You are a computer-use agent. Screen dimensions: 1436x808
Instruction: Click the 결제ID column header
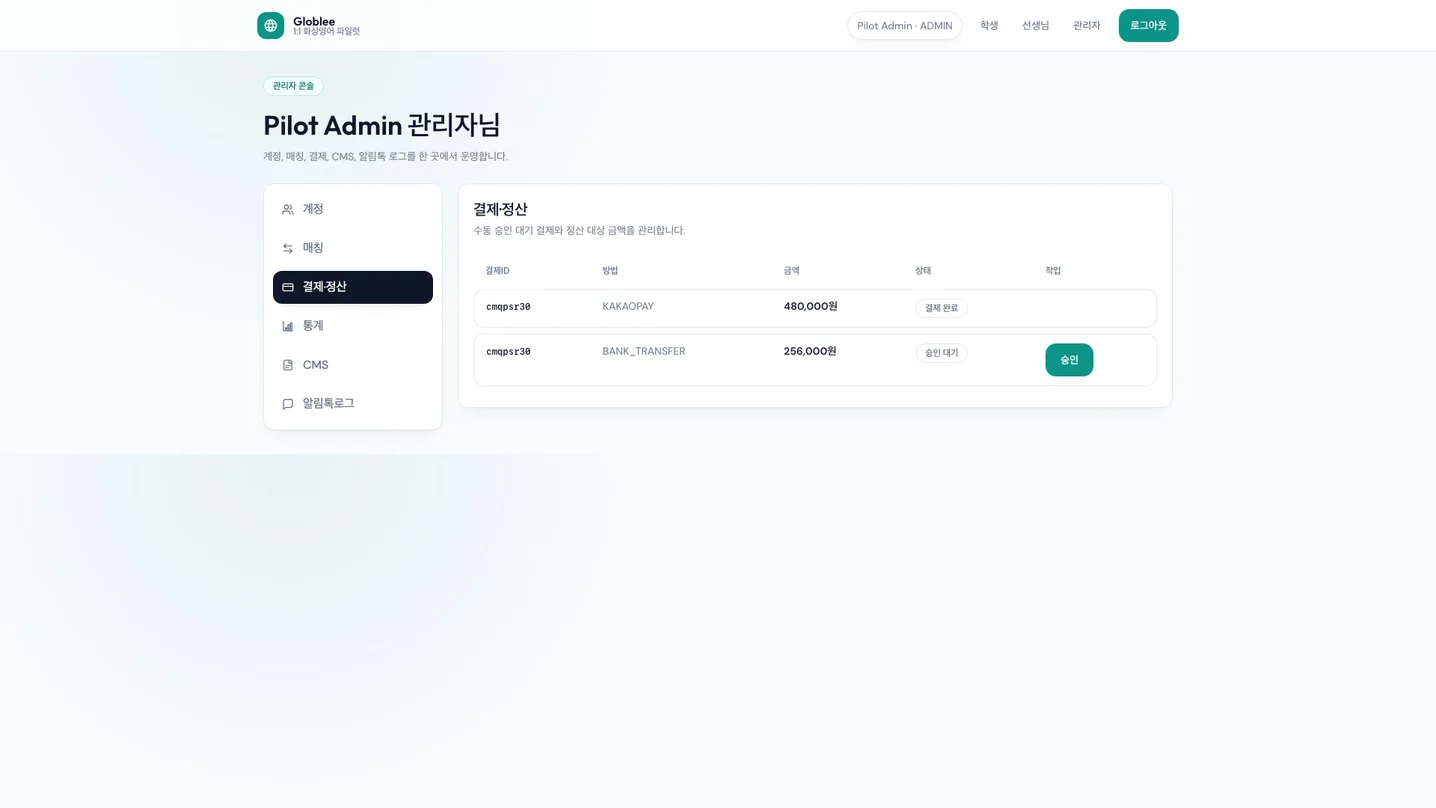(497, 271)
